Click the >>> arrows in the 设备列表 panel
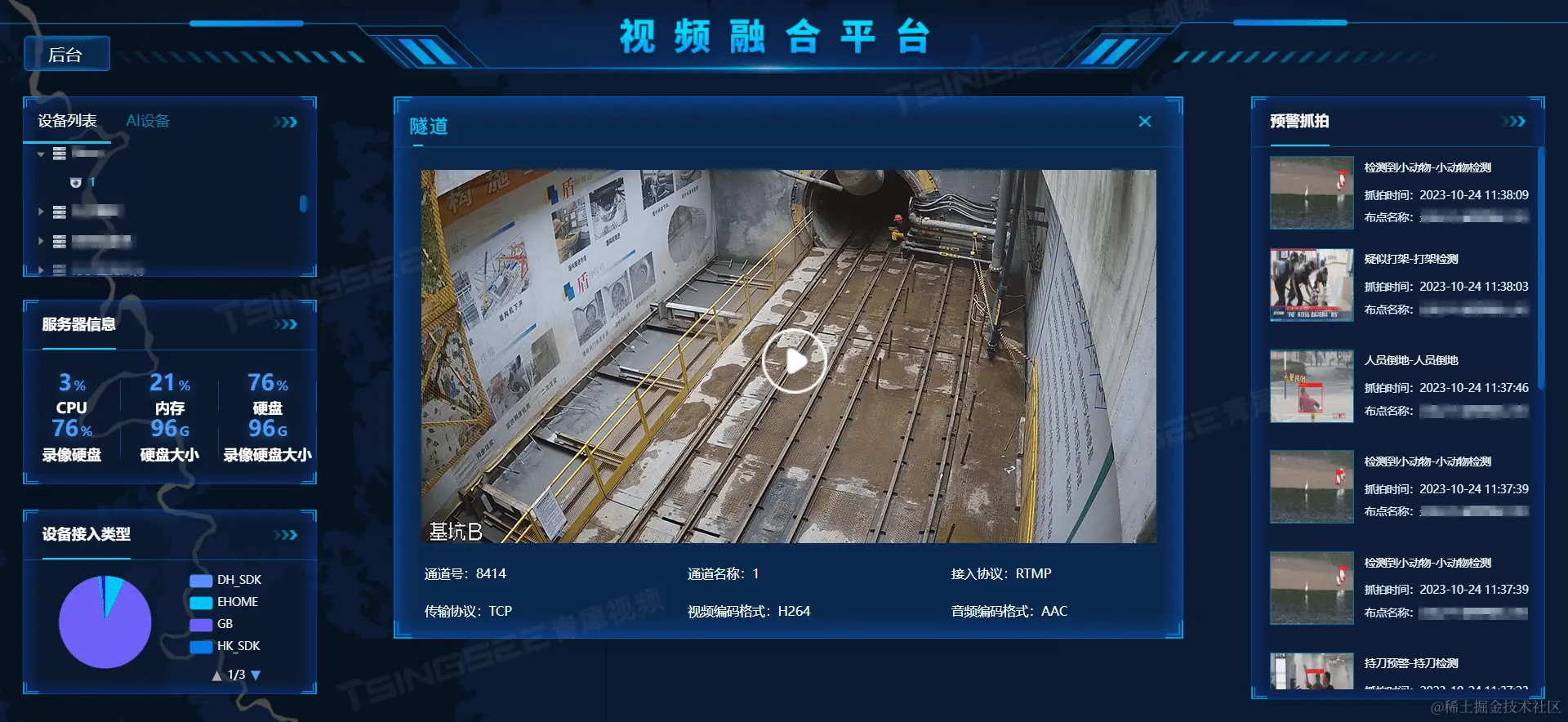1568x722 pixels. 286,122
